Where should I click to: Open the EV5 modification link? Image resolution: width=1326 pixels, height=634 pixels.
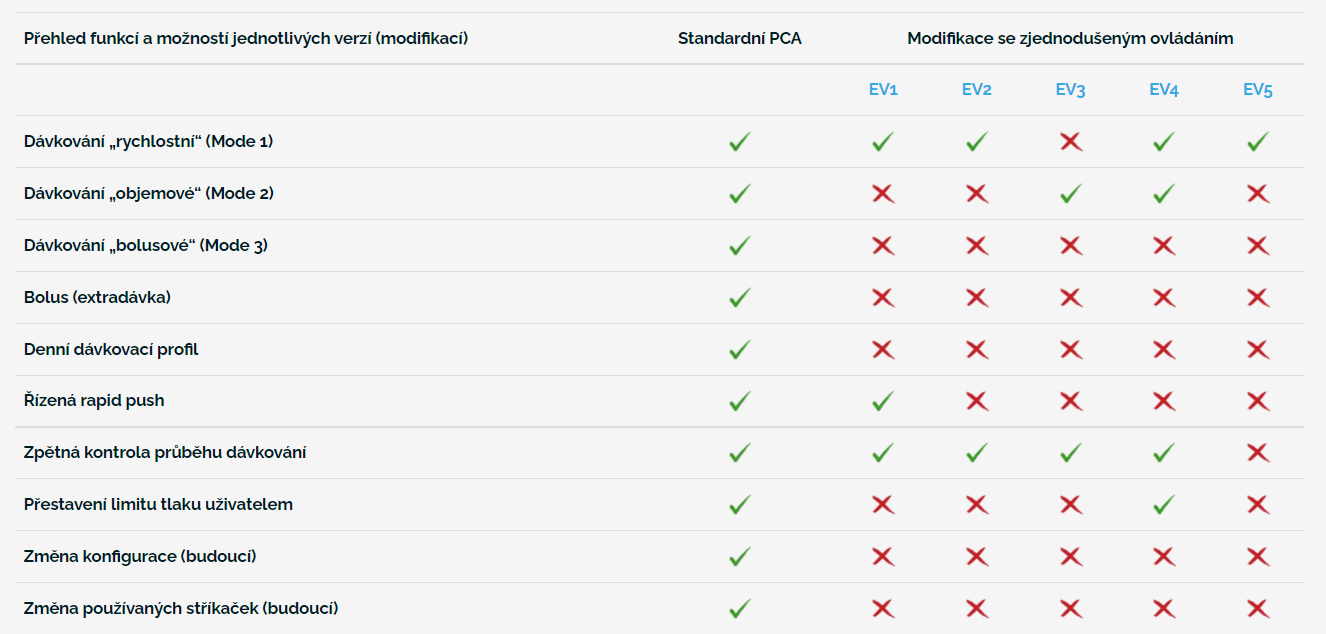(1258, 90)
